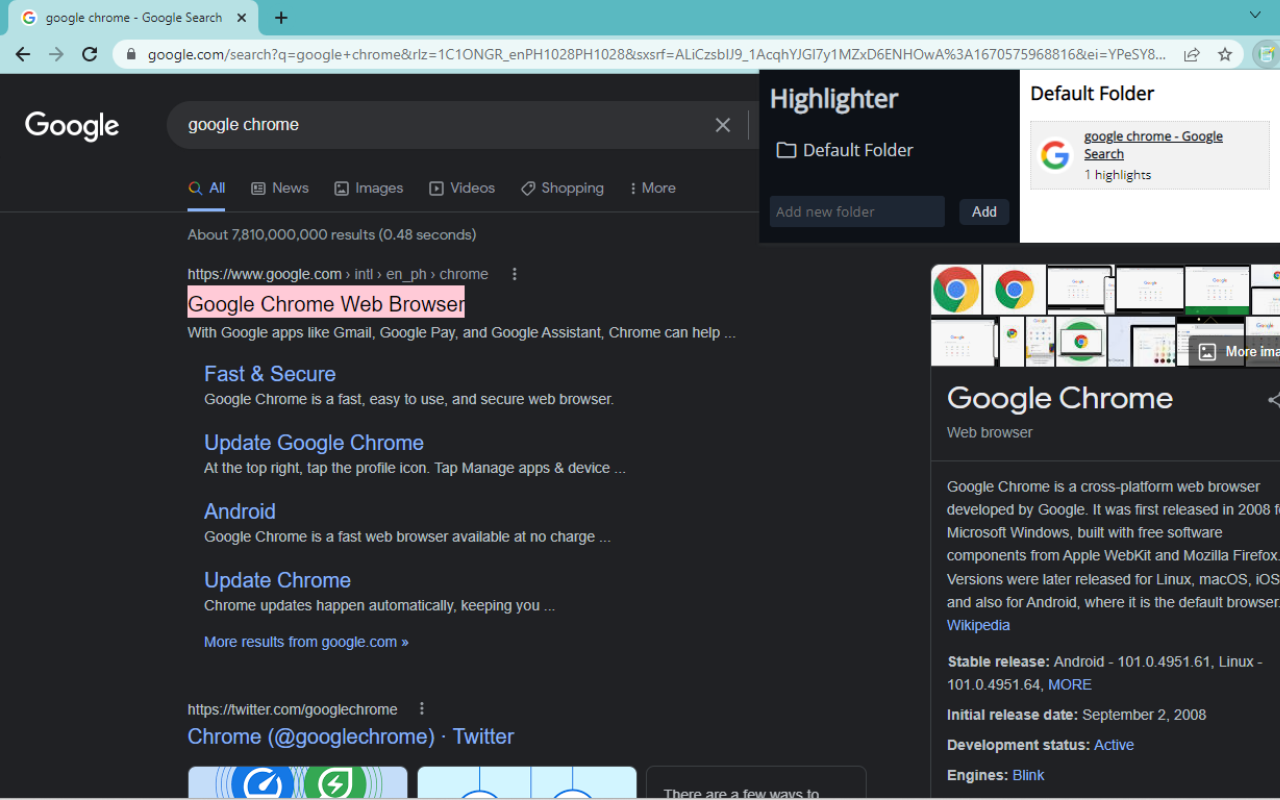
Task: Open first Twitter card with speedometer graphic
Action: [298, 783]
